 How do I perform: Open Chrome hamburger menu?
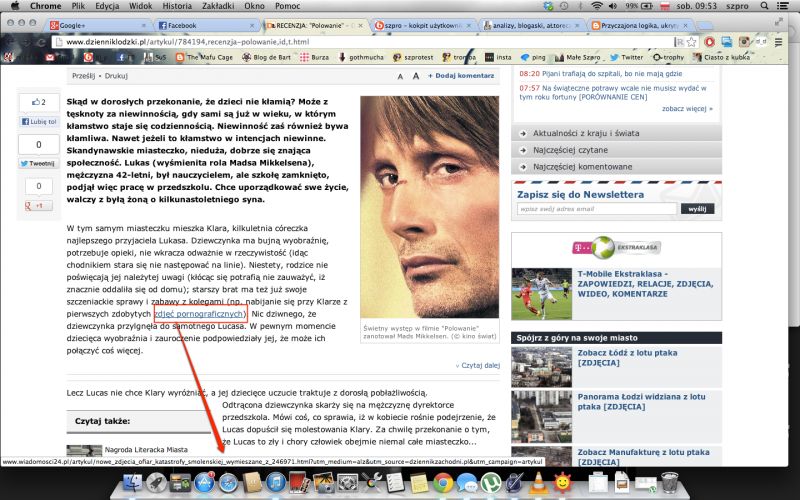(778, 42)
